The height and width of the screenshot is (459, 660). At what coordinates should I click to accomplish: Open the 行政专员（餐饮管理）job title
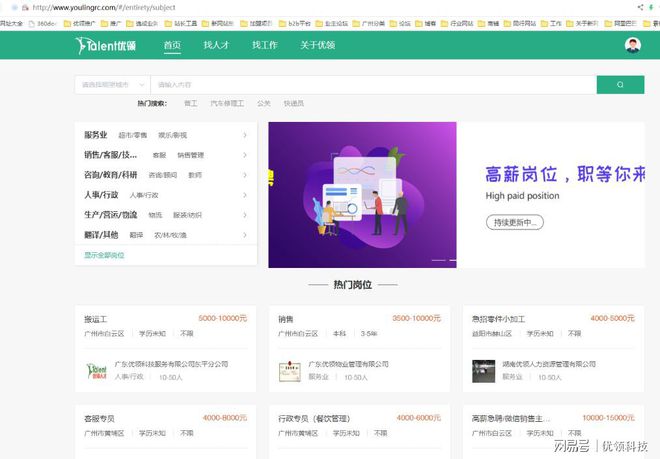pyautogui.click(x=314, y=419)
